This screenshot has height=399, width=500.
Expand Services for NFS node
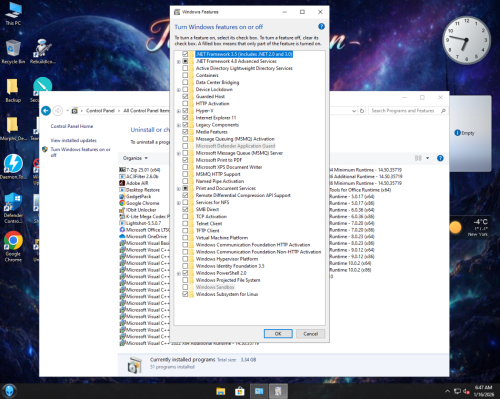pyautogui.click(x=179, y=203)
